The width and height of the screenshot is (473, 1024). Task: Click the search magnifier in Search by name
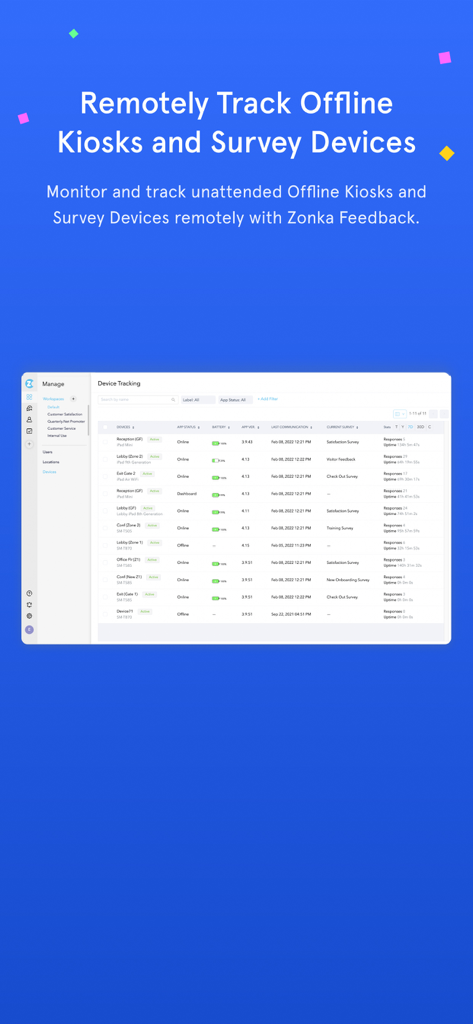(x=173, y=400)
